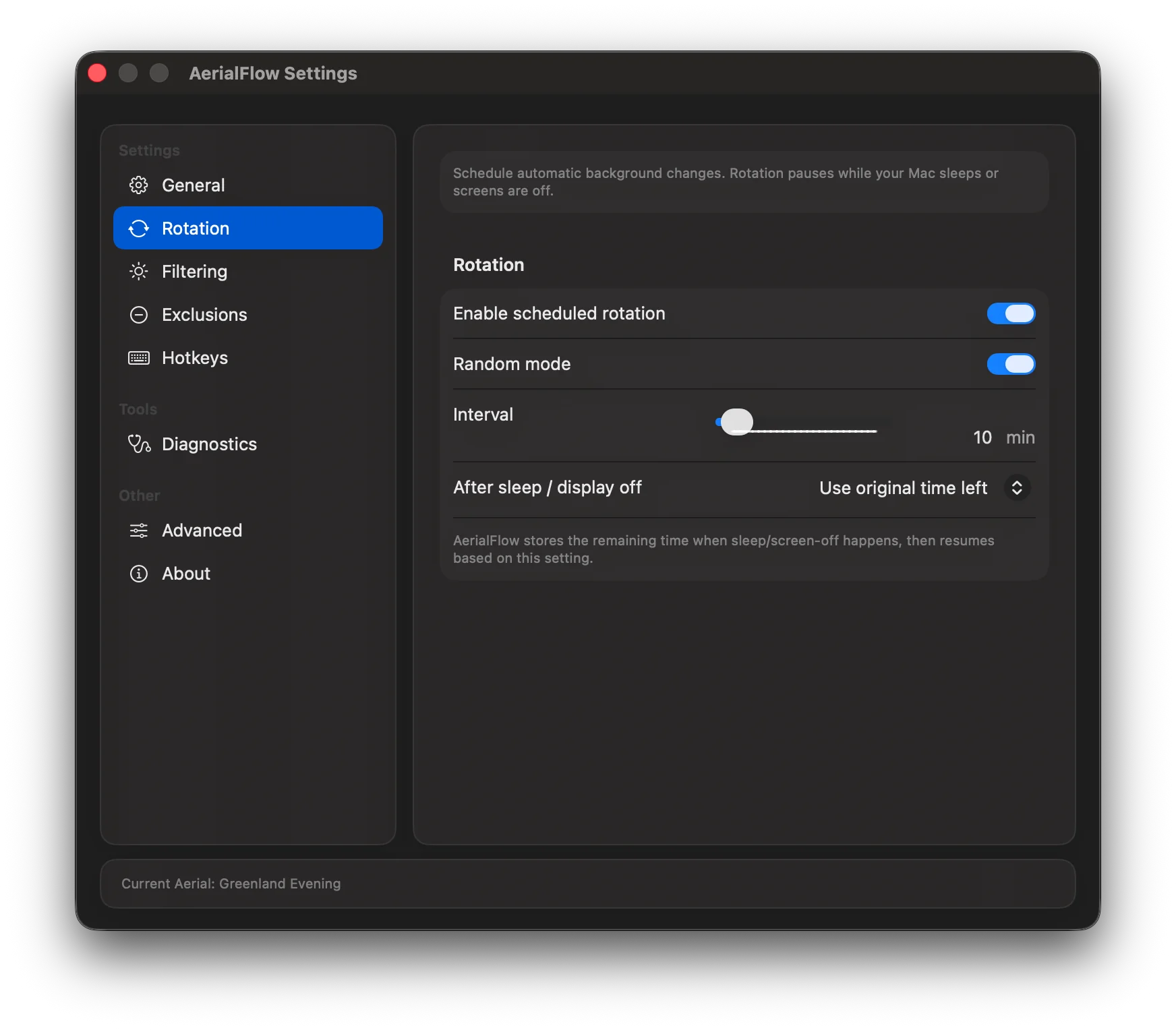
Task: Turn off Random mode
Action: 1010,364
